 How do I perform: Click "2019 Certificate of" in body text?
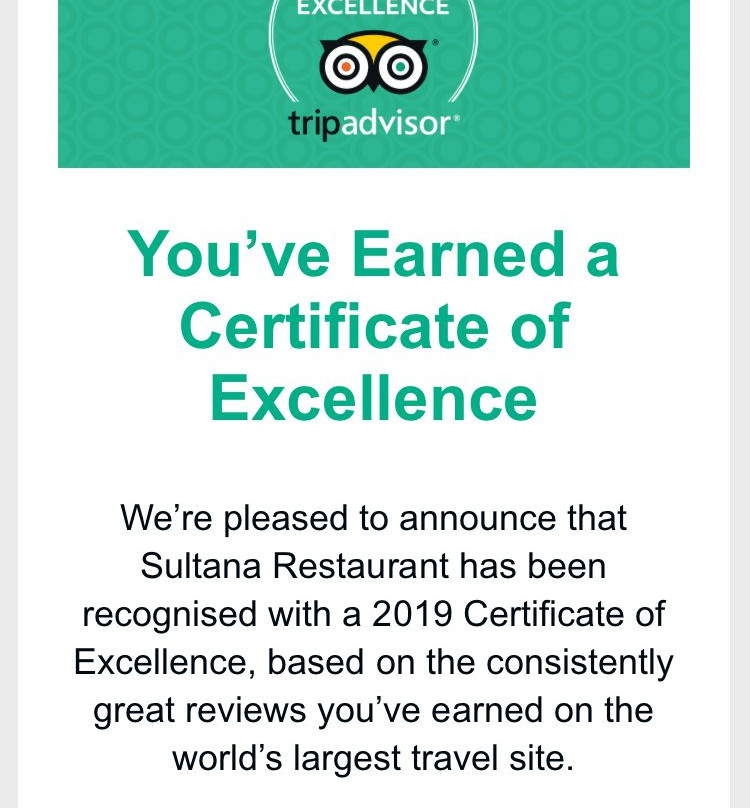(519, 614)
